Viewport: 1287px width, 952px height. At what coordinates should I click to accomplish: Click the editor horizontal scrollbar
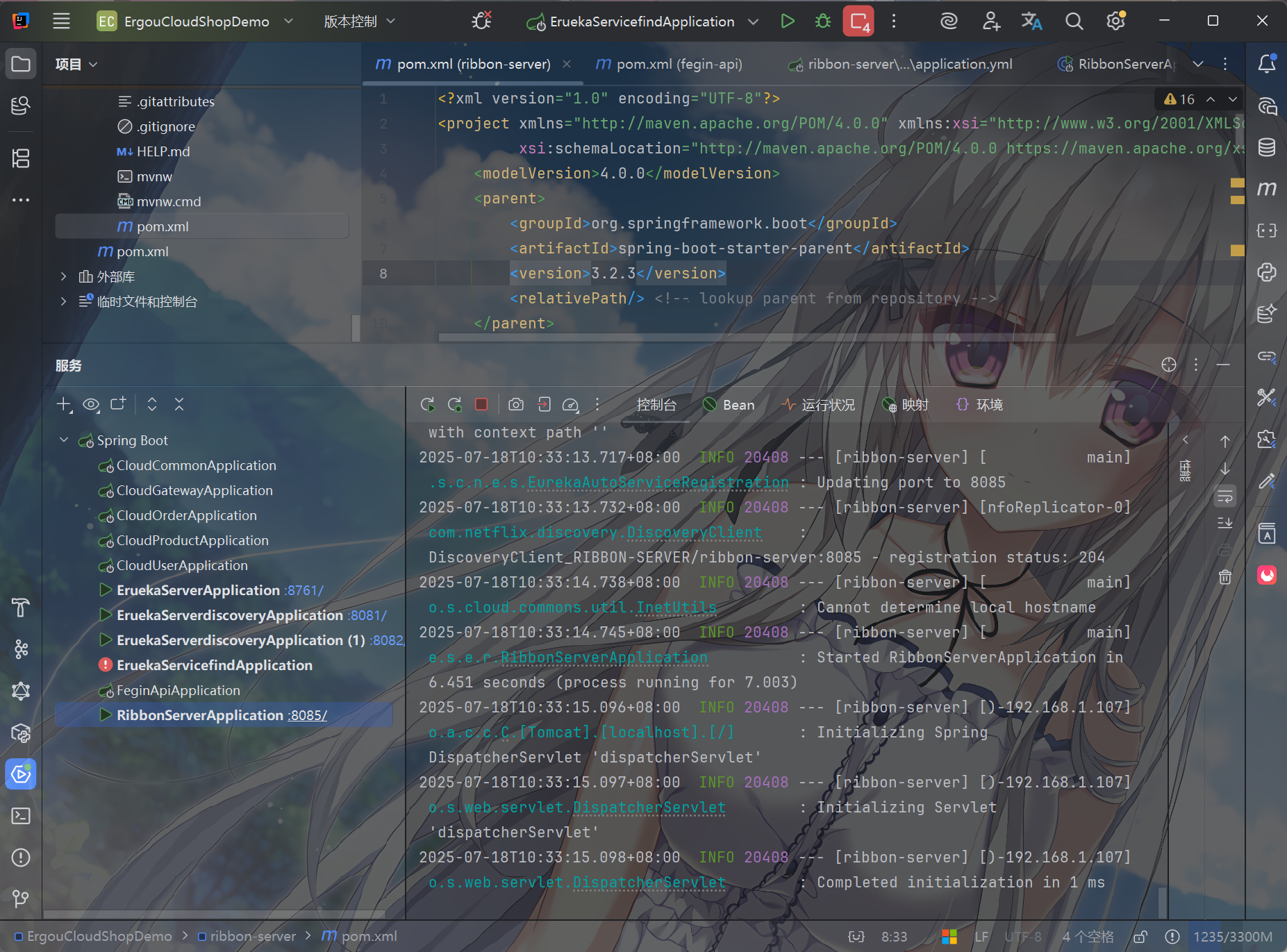click(747, 337)
